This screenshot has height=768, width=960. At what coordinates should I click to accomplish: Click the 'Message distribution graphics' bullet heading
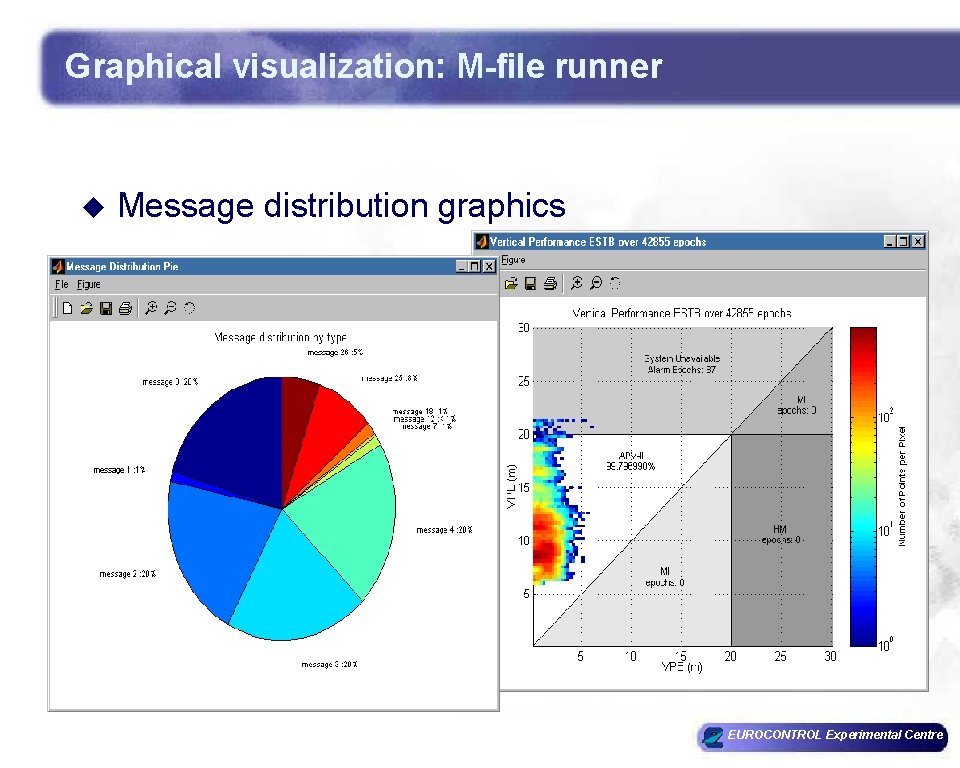click(342, 205)
